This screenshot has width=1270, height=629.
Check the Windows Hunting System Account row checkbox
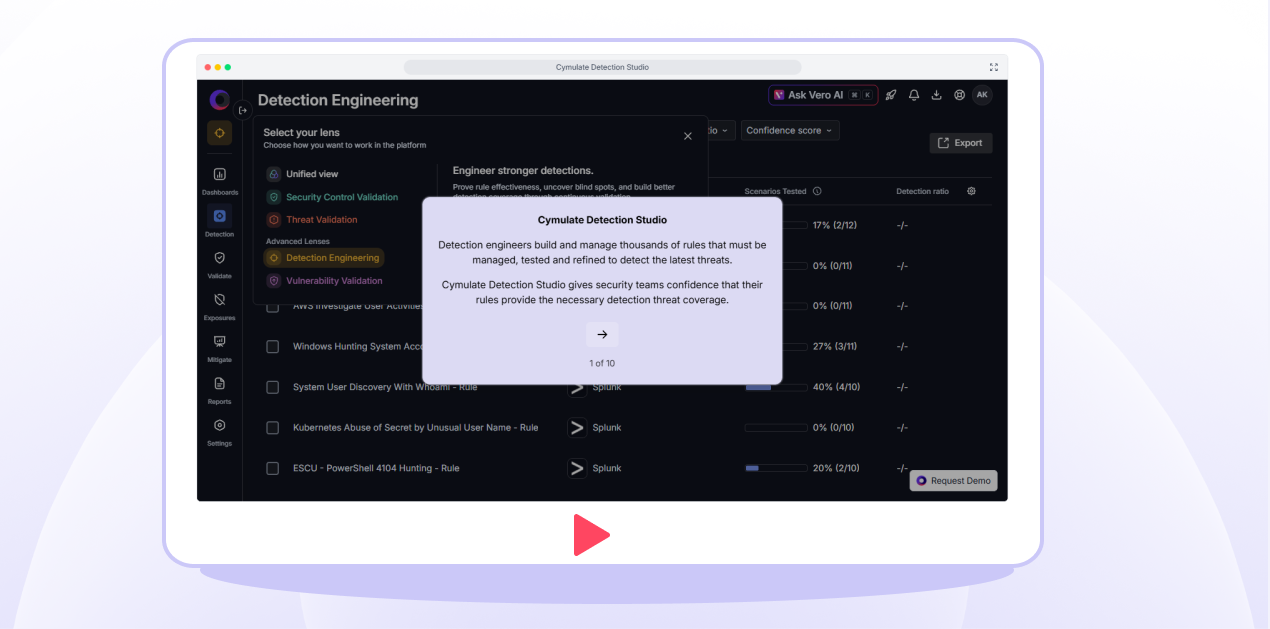272,347
